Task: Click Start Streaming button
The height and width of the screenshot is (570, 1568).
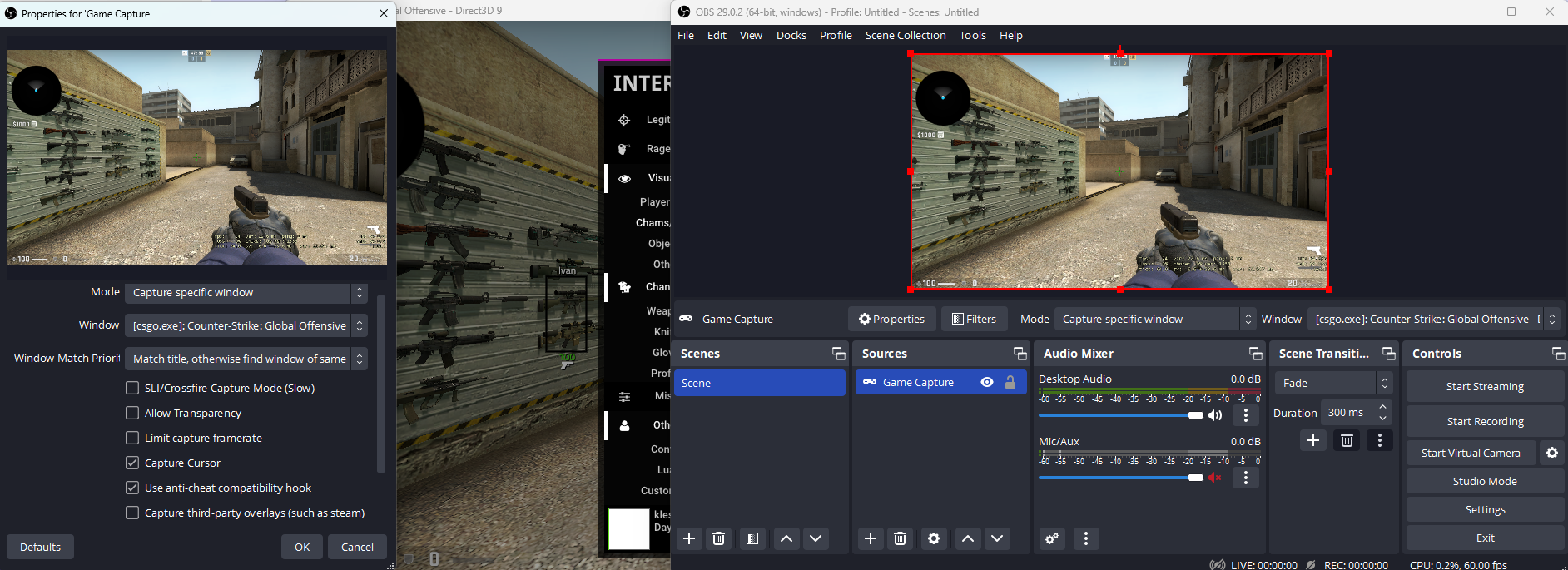Action: [1485, 386]
